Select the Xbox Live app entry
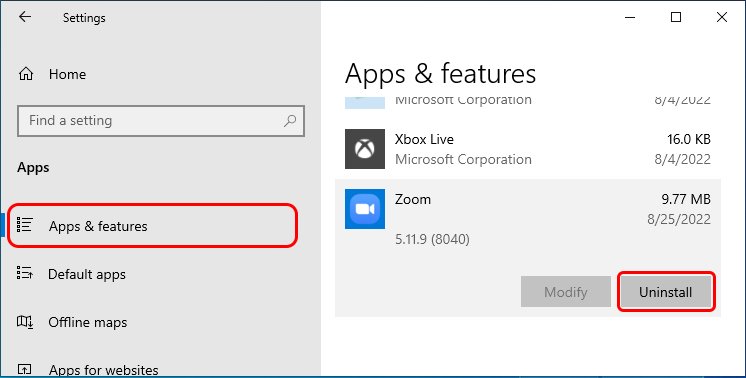The image size is (746, 378). [x=528, y=149]
